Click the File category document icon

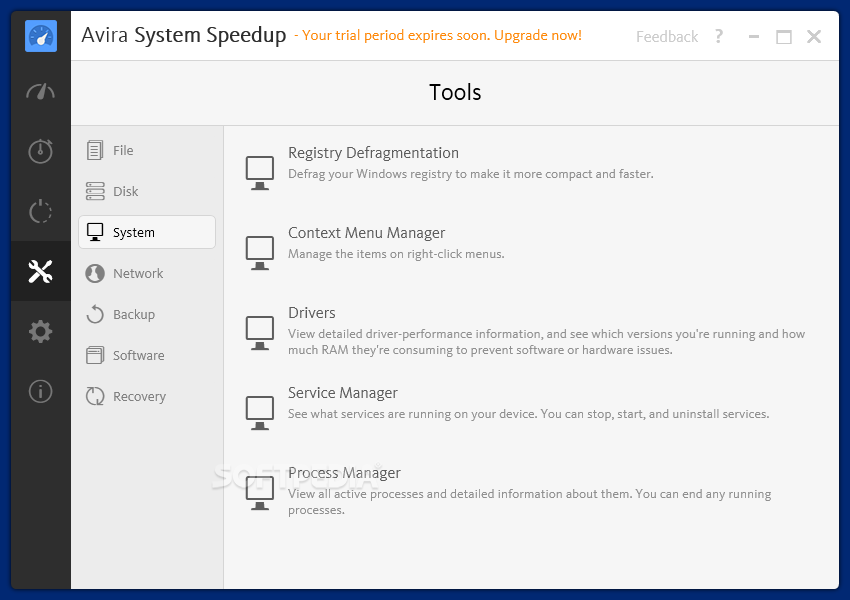(95, 150)
